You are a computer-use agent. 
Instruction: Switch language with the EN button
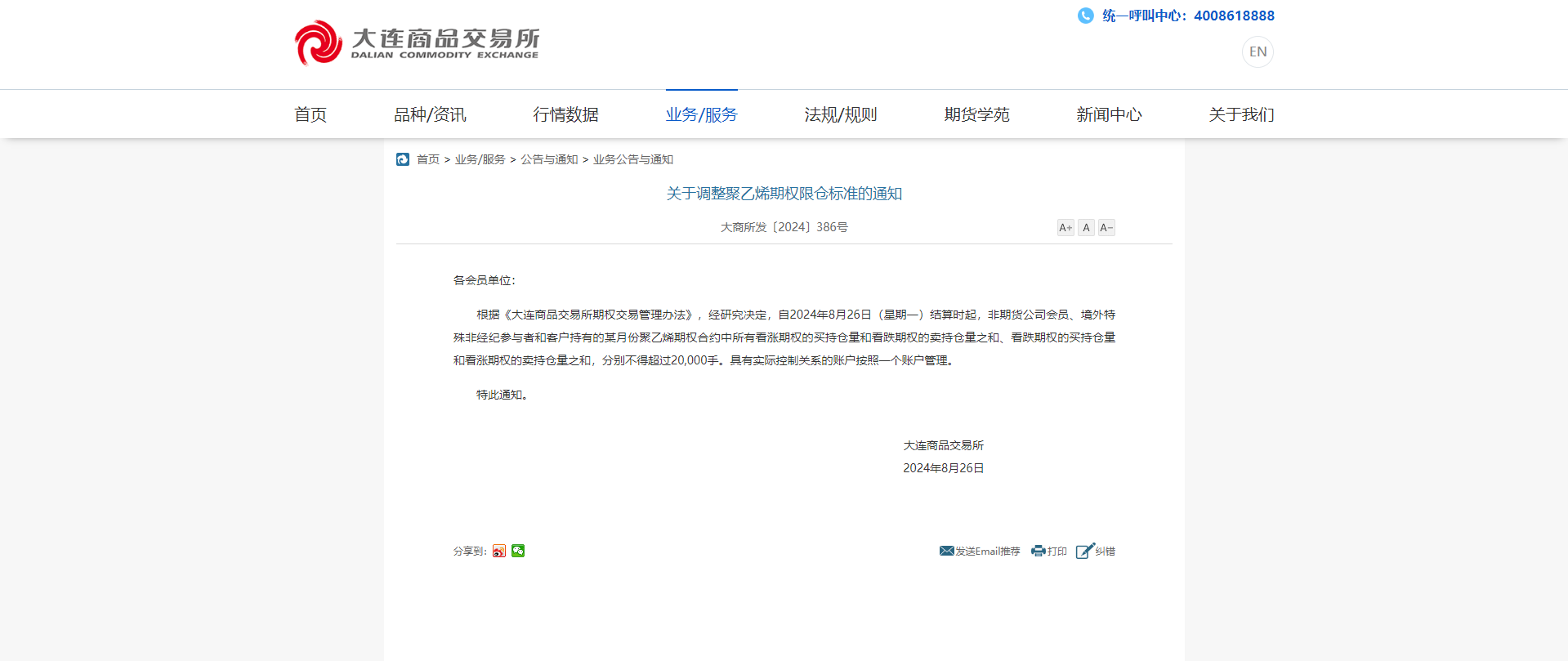click(x=1258, y=51)
